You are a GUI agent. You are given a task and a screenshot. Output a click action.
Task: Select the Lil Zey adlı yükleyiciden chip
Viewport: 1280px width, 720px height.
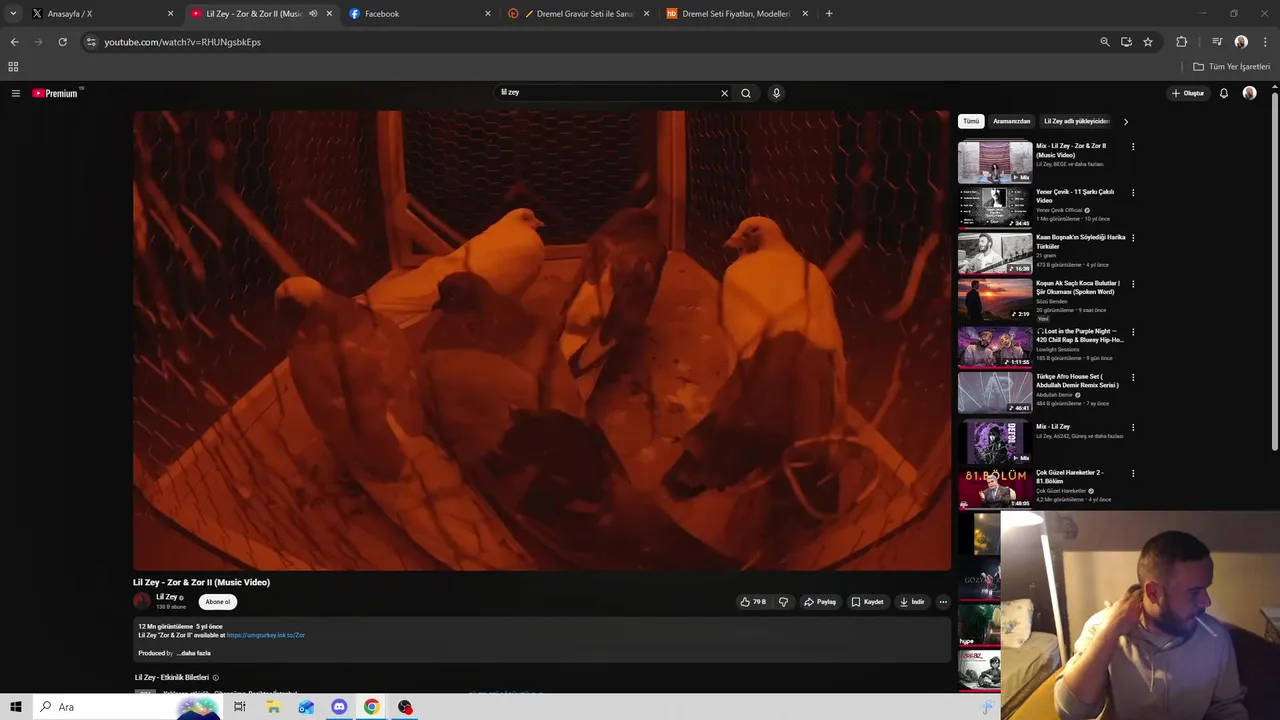click(x=1076, y=121)
